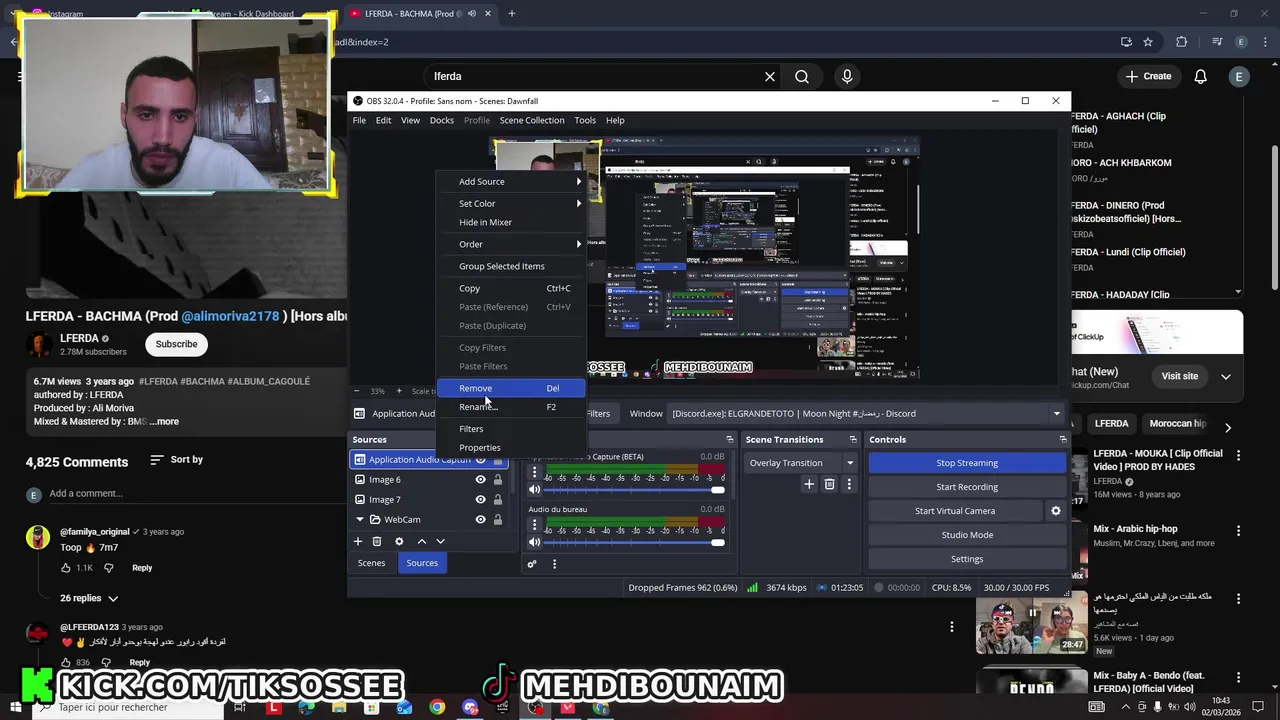The height and width of the screenshot is (720, 1280).
Task: Open transition properties three-dot menu
Action: 849,484
